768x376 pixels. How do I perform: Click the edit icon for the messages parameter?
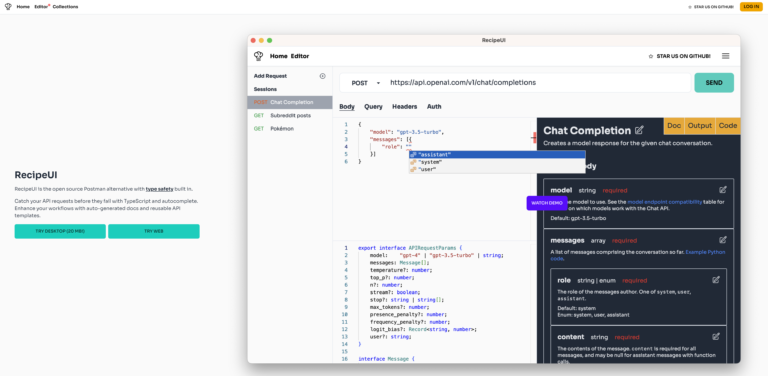[x=723, y=240]
